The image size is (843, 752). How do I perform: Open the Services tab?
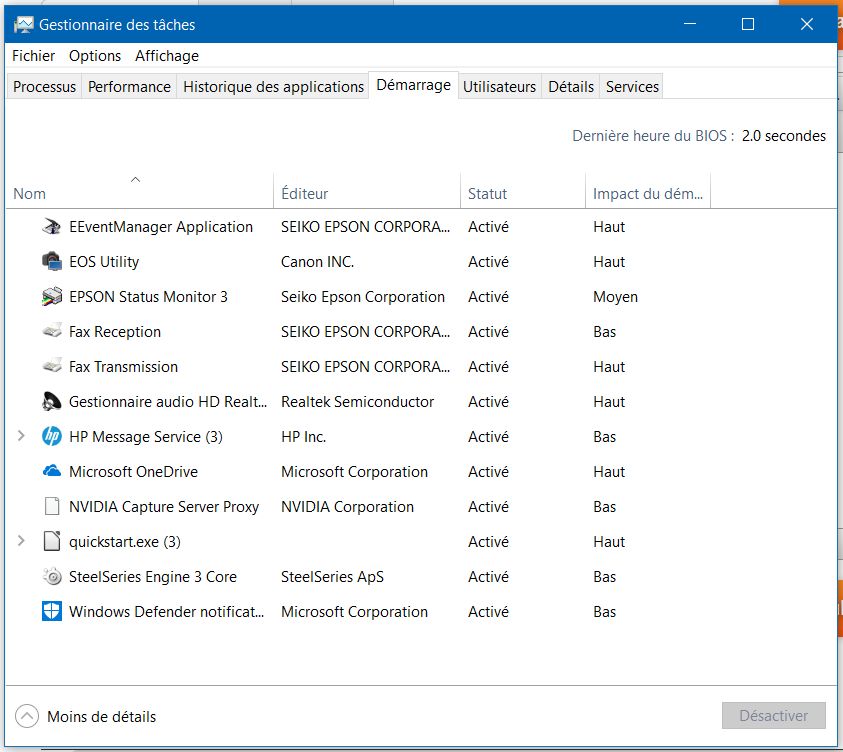click(632, 87)
